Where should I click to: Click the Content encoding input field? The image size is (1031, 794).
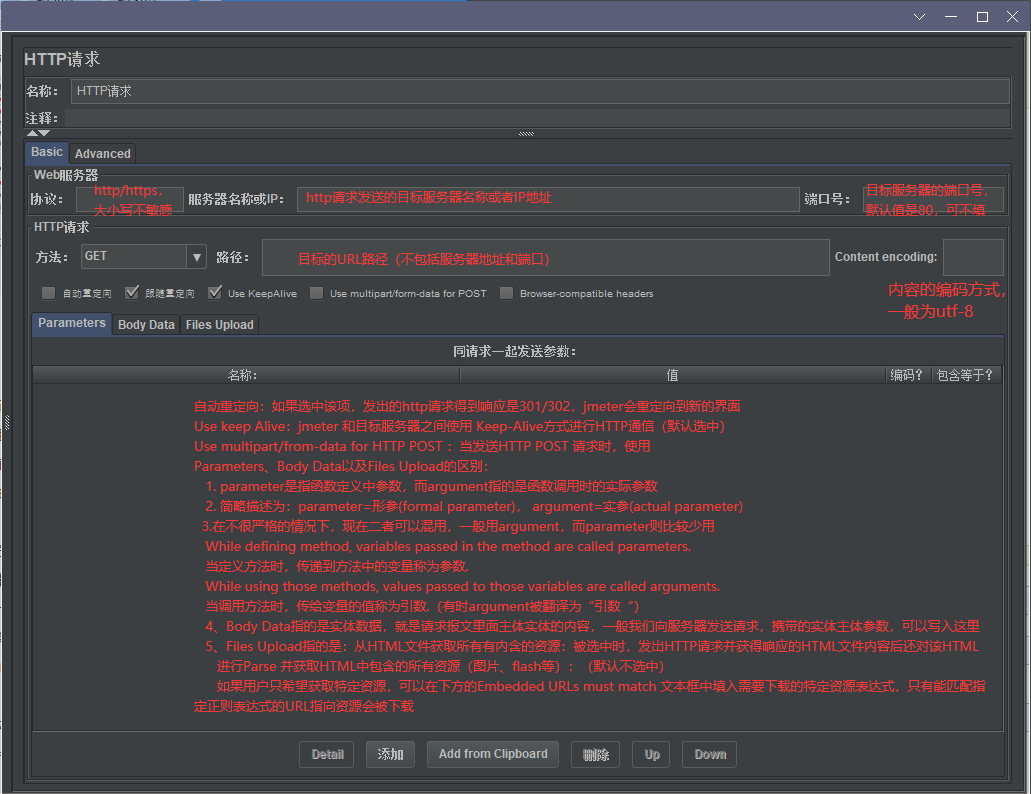pyautogui.click(x=973, y=257)
